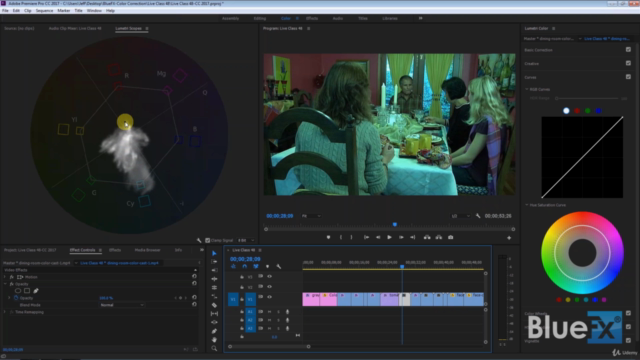This screenshot has width=640, height=360.
Task: Click the Lift button in the Program monitor
Action: (x=427, y=237)
